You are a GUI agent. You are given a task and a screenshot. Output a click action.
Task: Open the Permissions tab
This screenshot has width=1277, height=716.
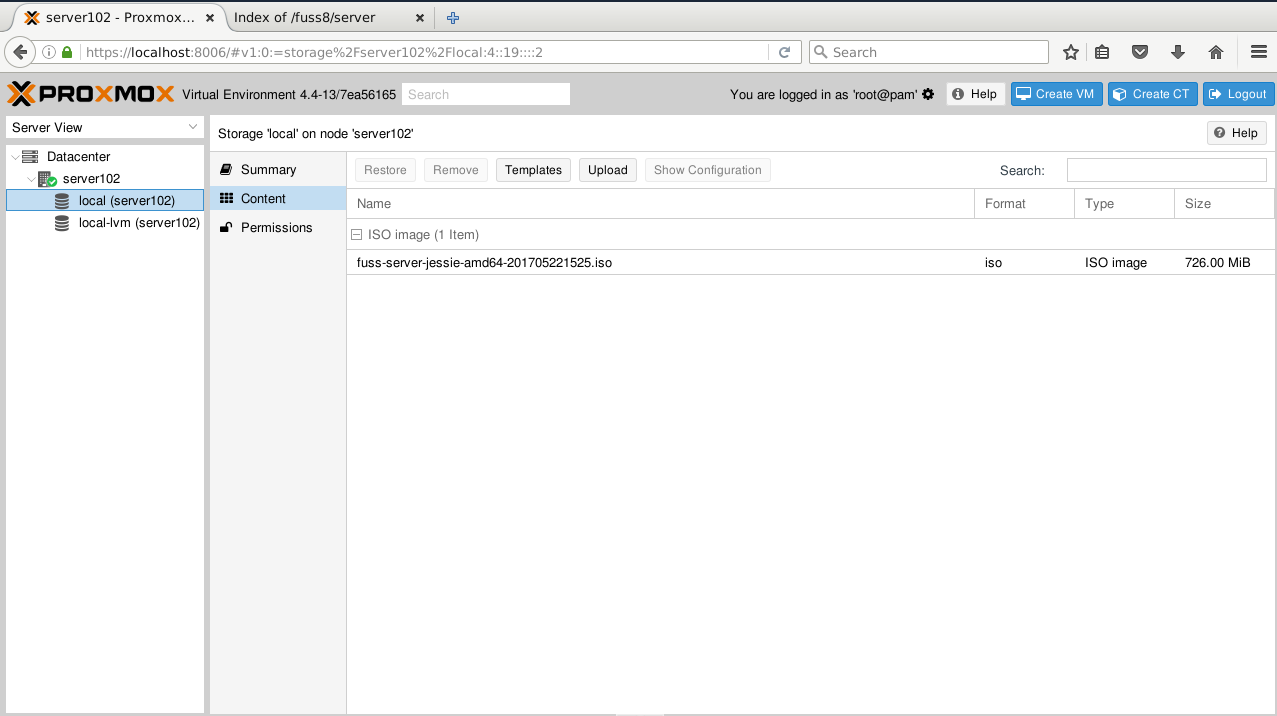pos(278,228)
